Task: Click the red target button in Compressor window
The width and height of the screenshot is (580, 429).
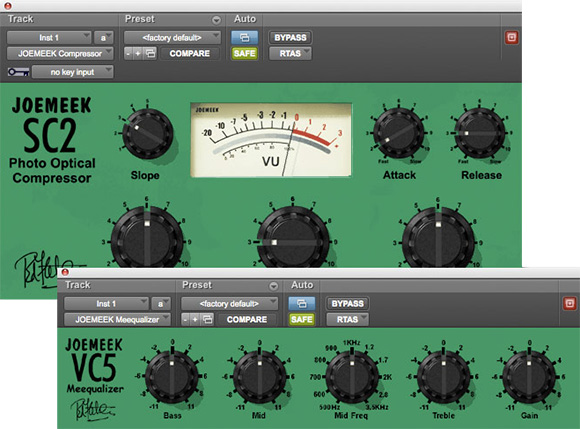Action: click(512, 37)
